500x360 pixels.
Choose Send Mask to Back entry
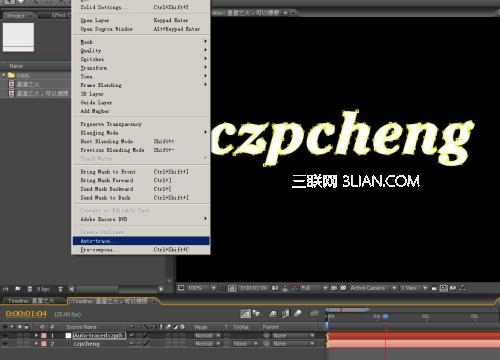click(x=141, y=198)
